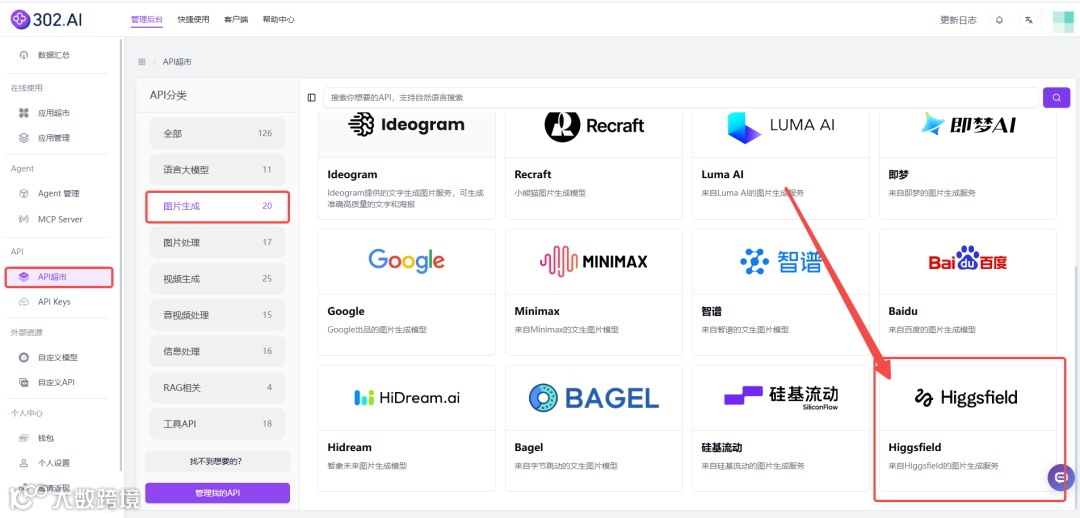Click the Ideogram card description text
This screenshot has width=1080, height=518.
coord(406,198)
